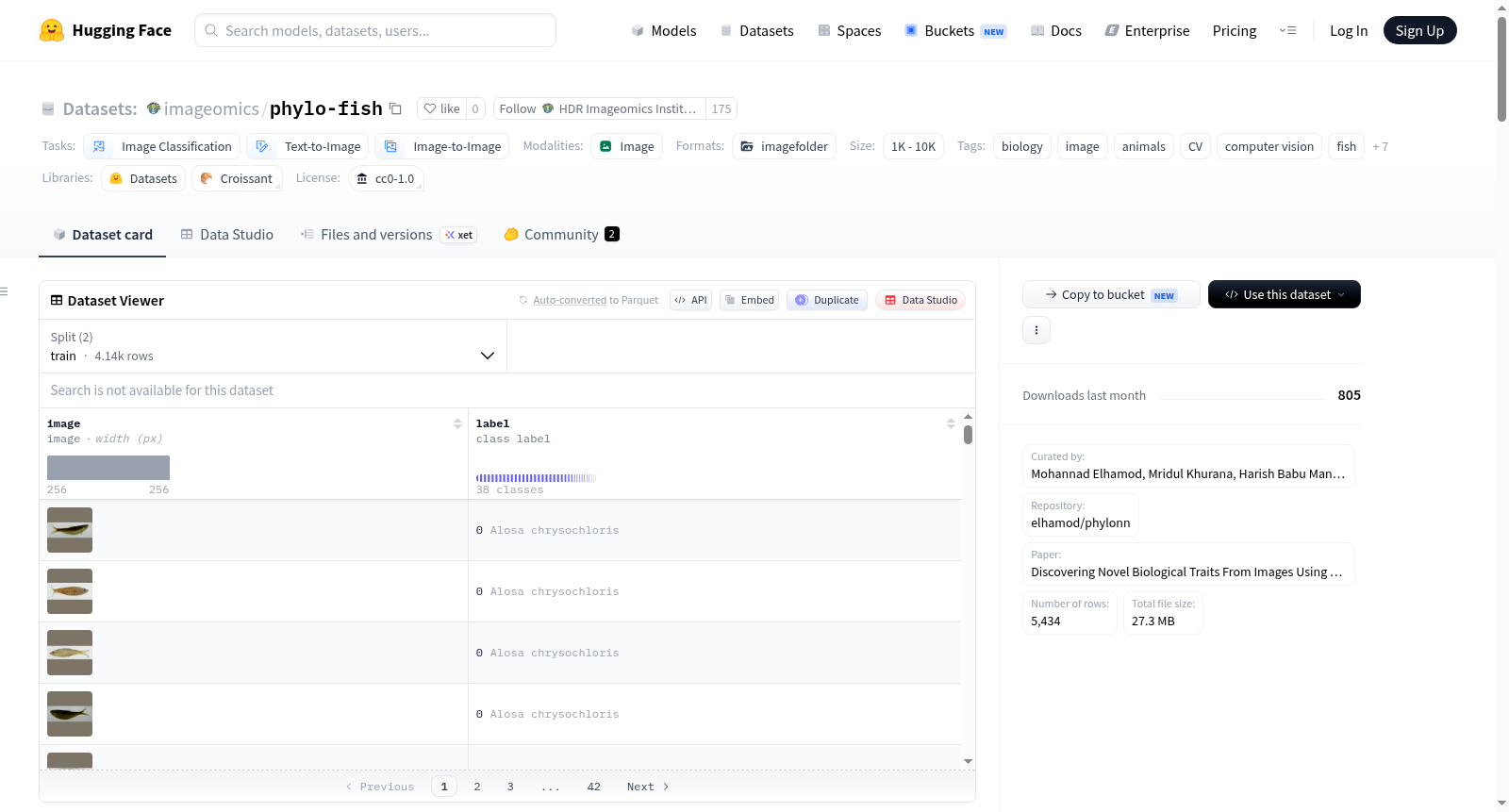The width and height of the screenshot is (1509, 812).
Task: Click the API button in Dataset Viewer
Action: [x=690, y=300]
